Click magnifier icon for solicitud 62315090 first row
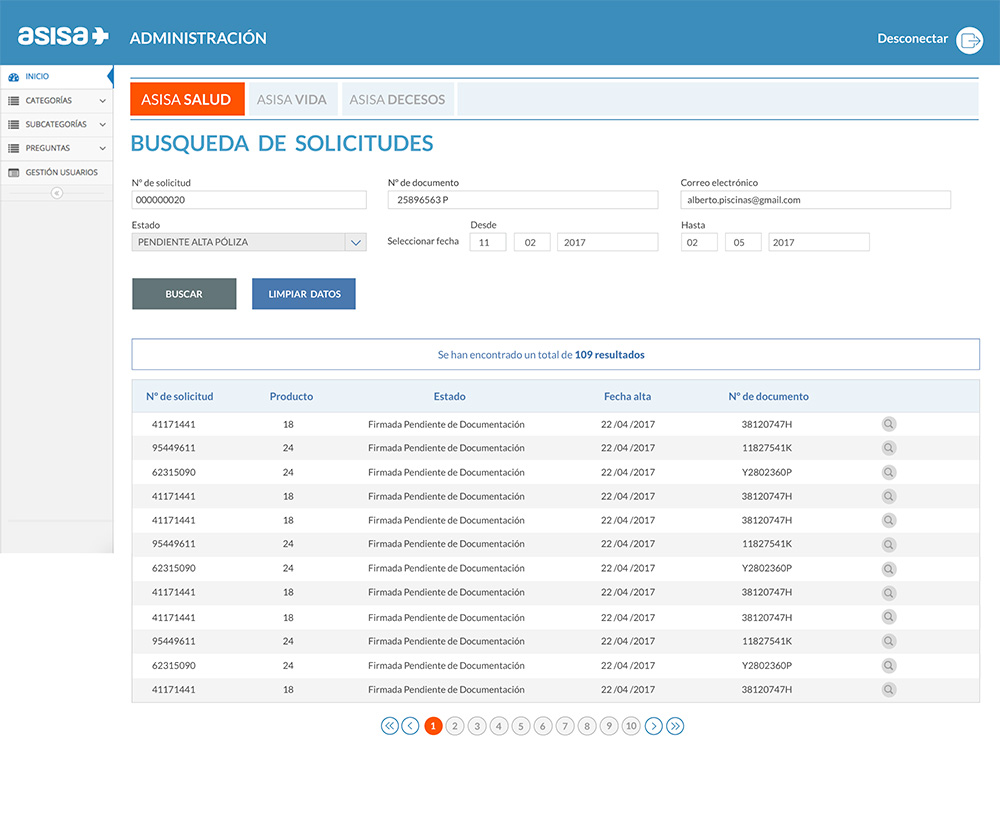This screenshot has width=1000, height=833. pyautogui.click(x=888, y=472)
